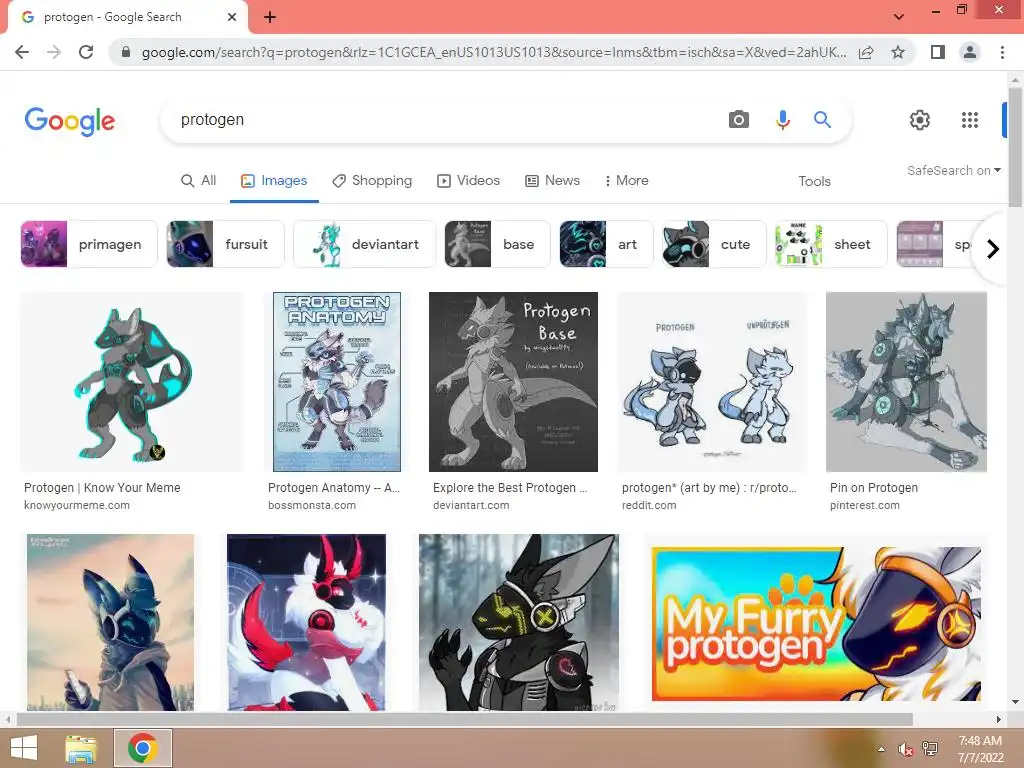Open the hooded blue protogen image
Viewport: 1024px width, 768px height.
click(x=110, y=622)
